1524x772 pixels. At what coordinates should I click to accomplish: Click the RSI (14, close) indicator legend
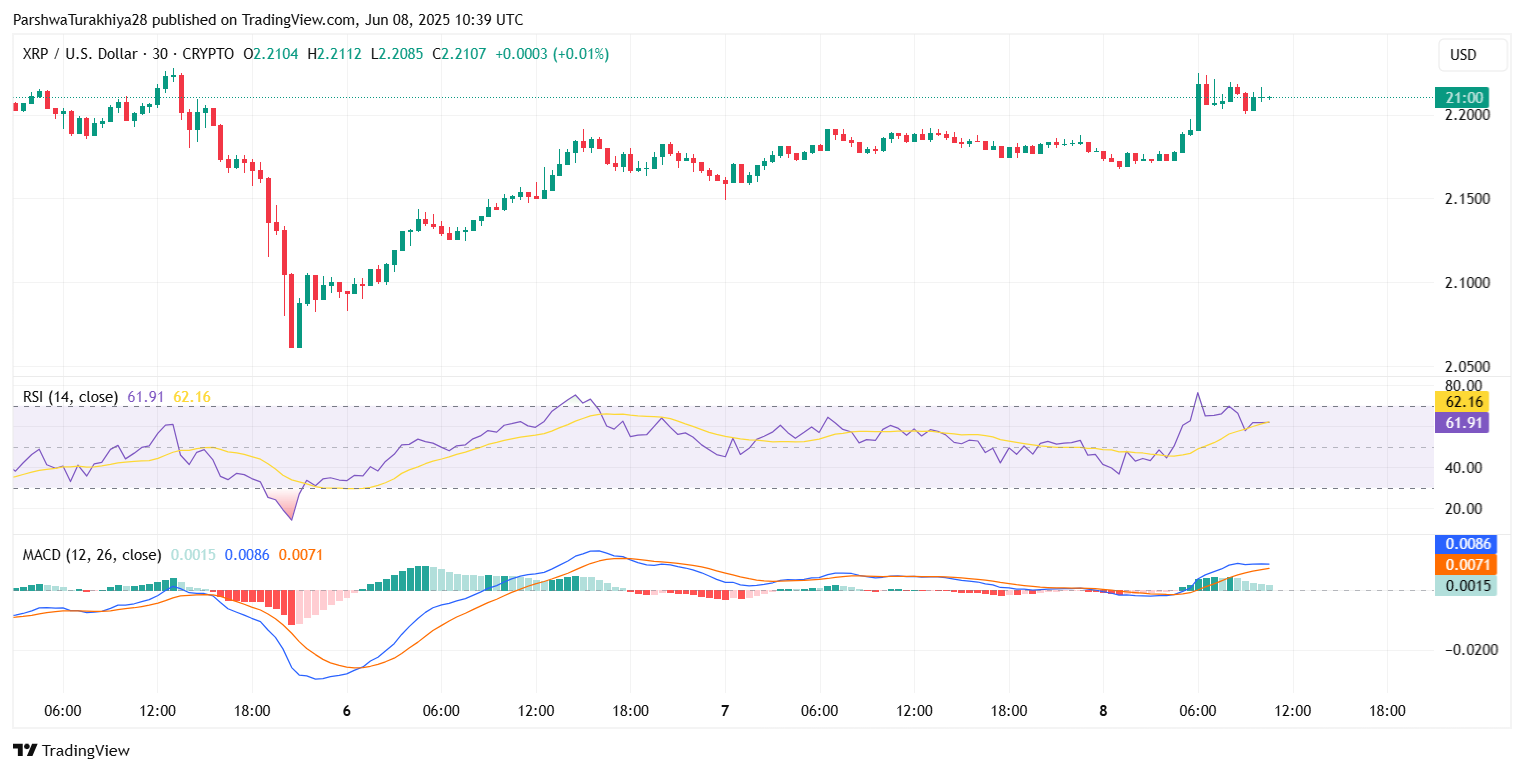pyautogui.click(x=70, y=397)
